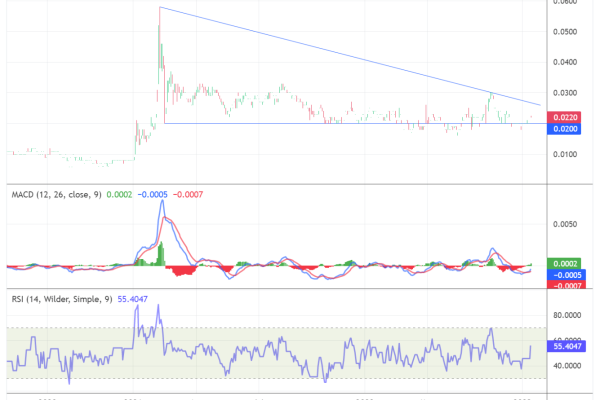Click the green 0.0002 label on MACD axis

565,262
